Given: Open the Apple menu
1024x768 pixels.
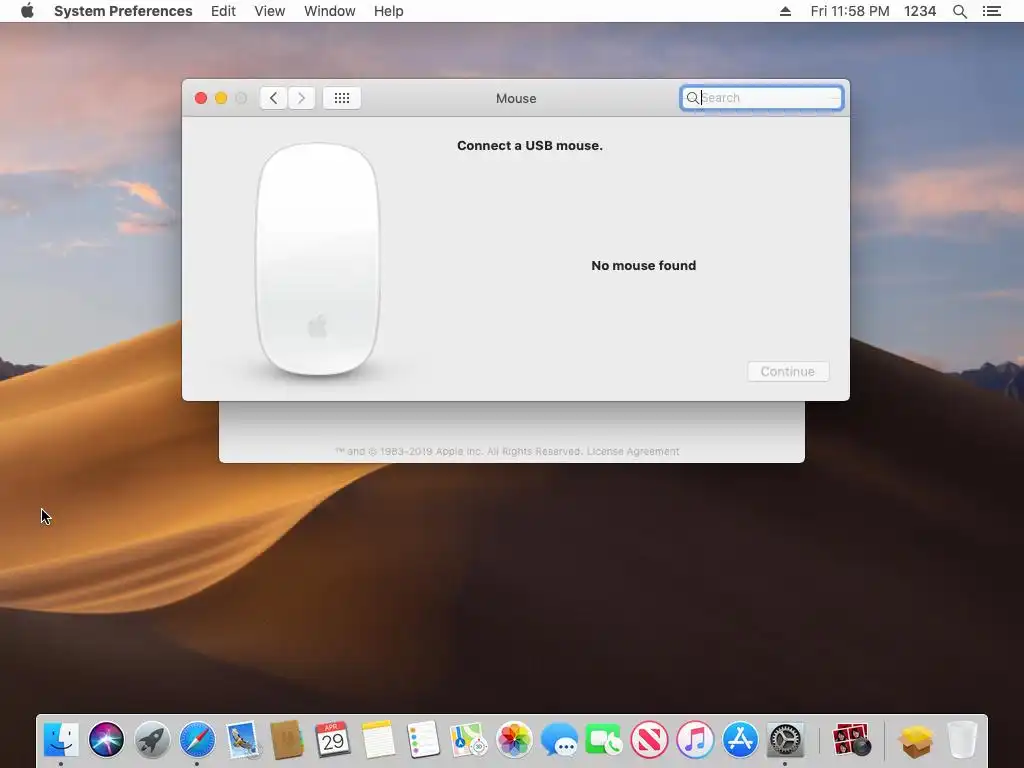Looking at the screenshot, I should click(x=27, y=11).
